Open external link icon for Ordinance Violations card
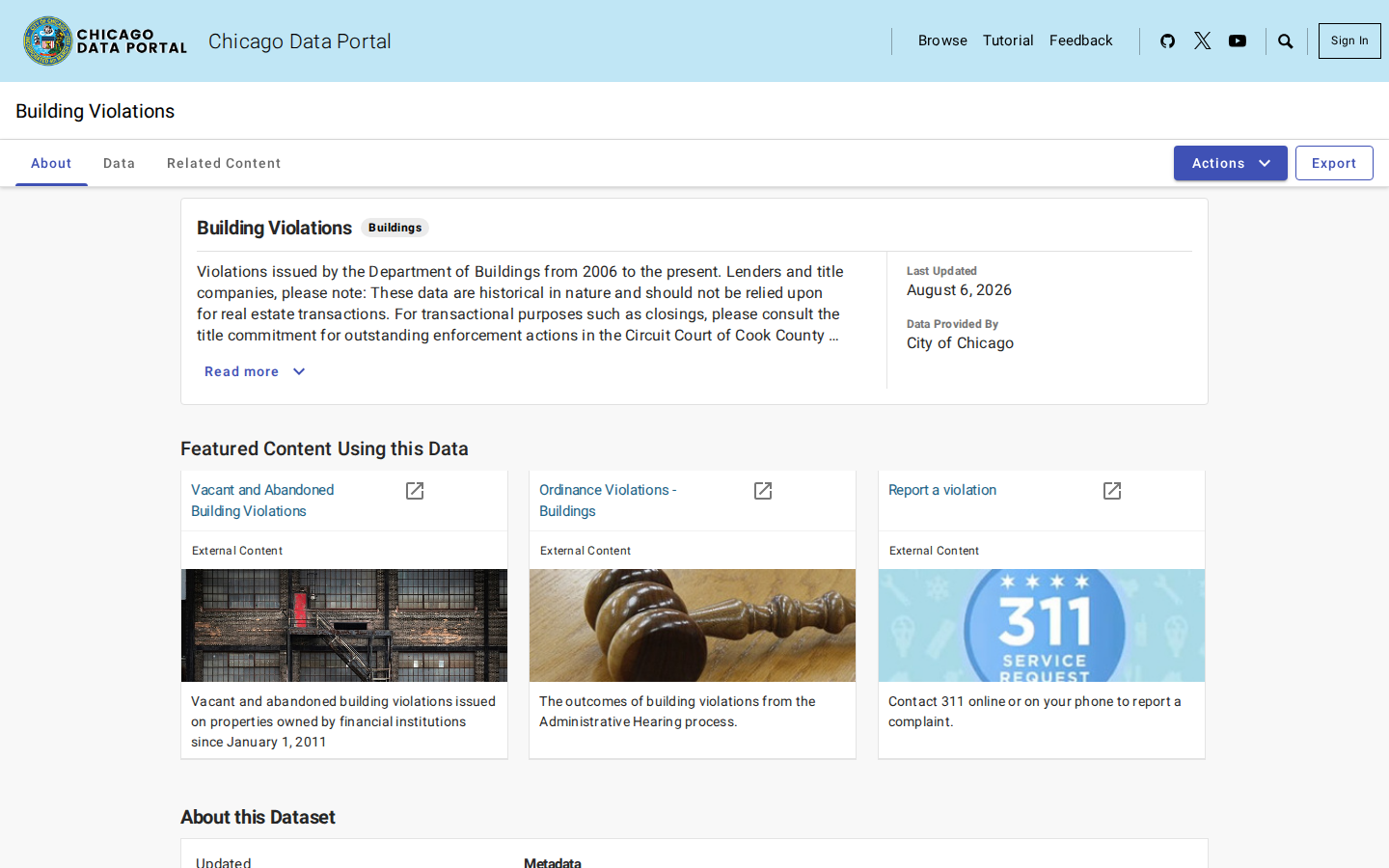 pyautogui.click(x=763, y=491)
